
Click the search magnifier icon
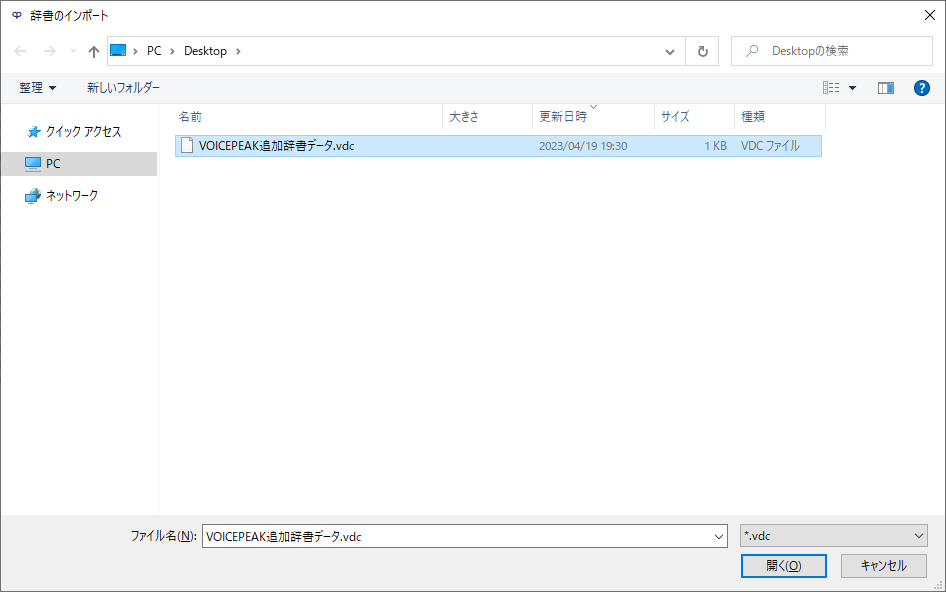pos(752,51)
